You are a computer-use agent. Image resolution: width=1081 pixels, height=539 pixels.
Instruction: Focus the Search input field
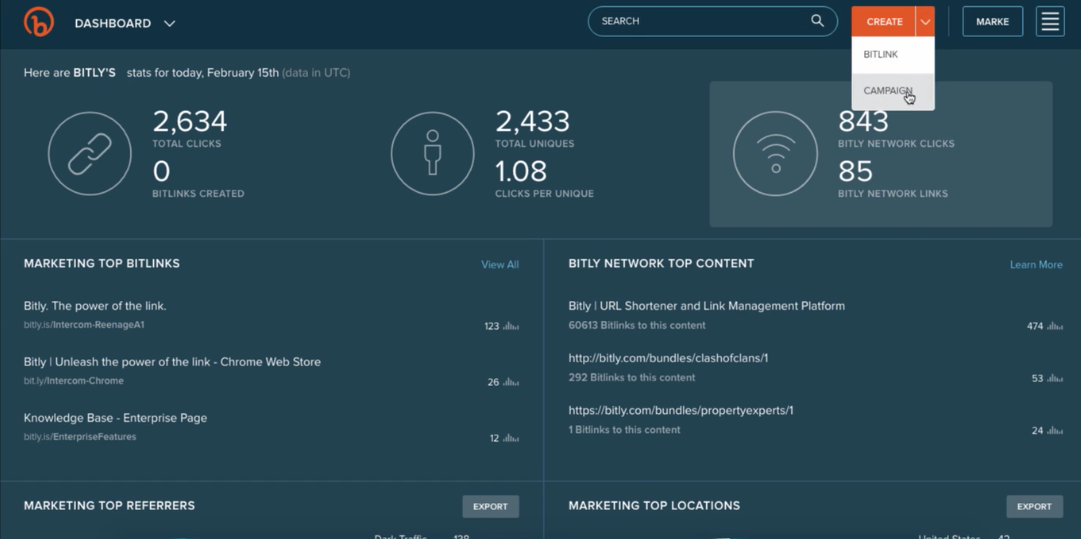pyautogui.click(x=712, y=21)
